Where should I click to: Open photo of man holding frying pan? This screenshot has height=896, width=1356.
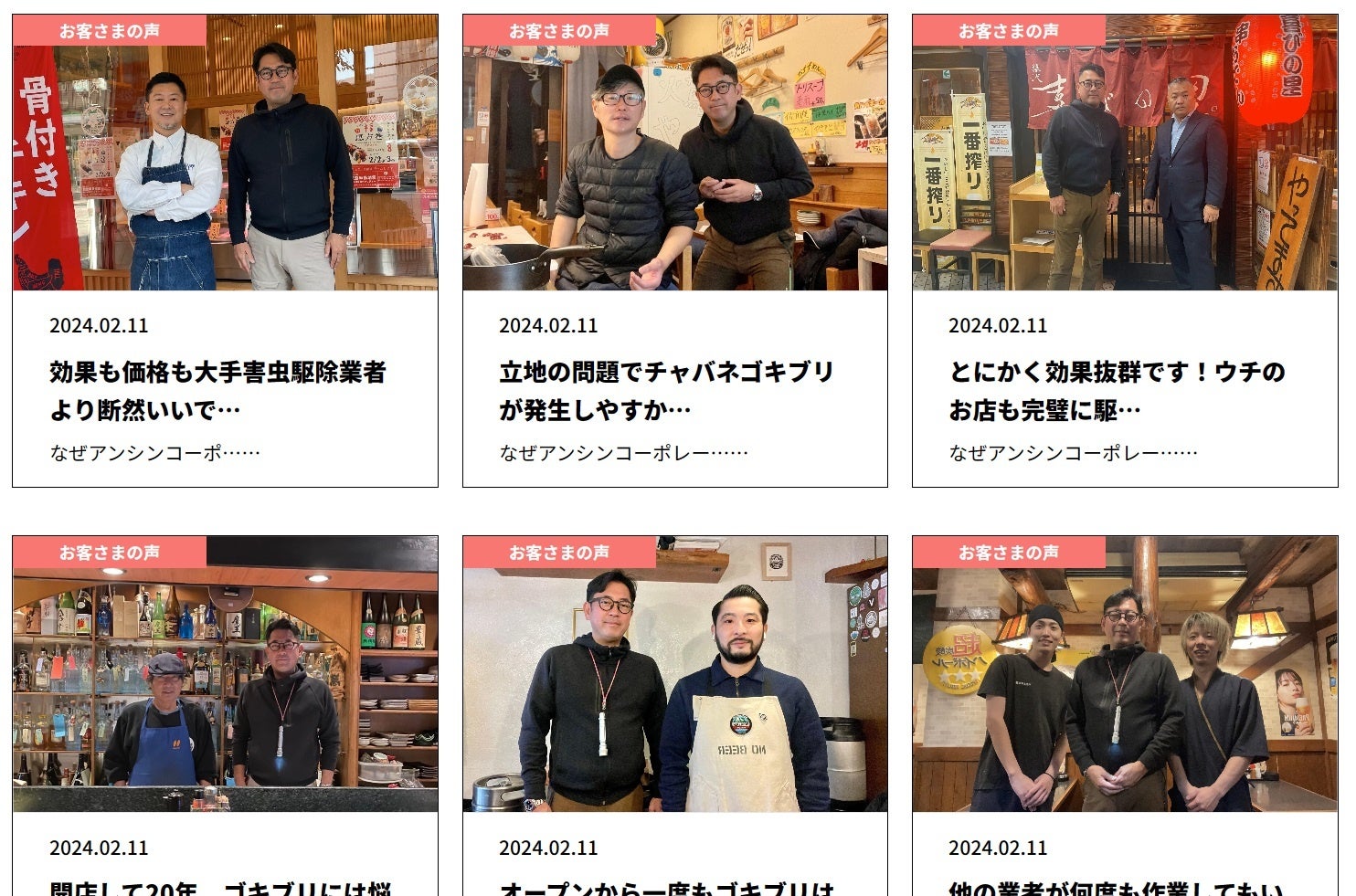click(675, 152)
